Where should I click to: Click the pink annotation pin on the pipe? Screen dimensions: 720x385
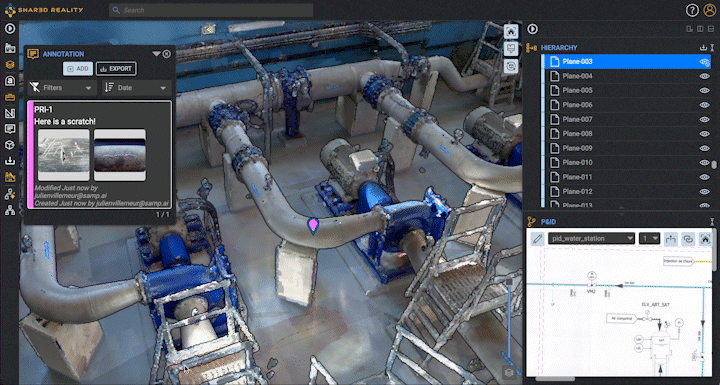click(313, 225)
